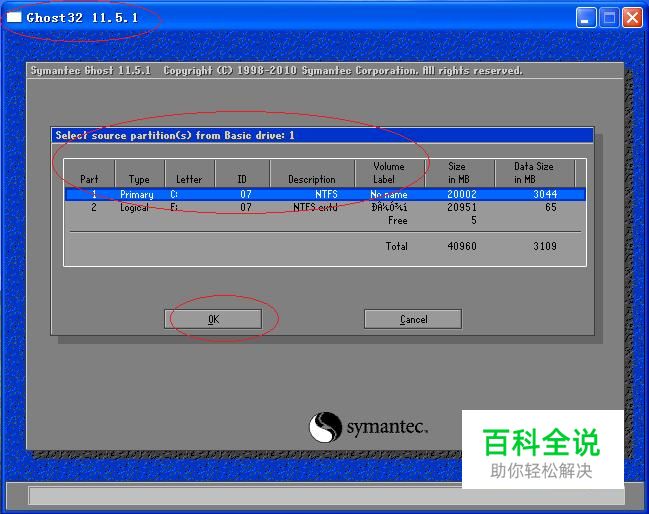Close the Ghost32 11.5.1 window
This screenshot has height=514, width=649.
[632, 18]
